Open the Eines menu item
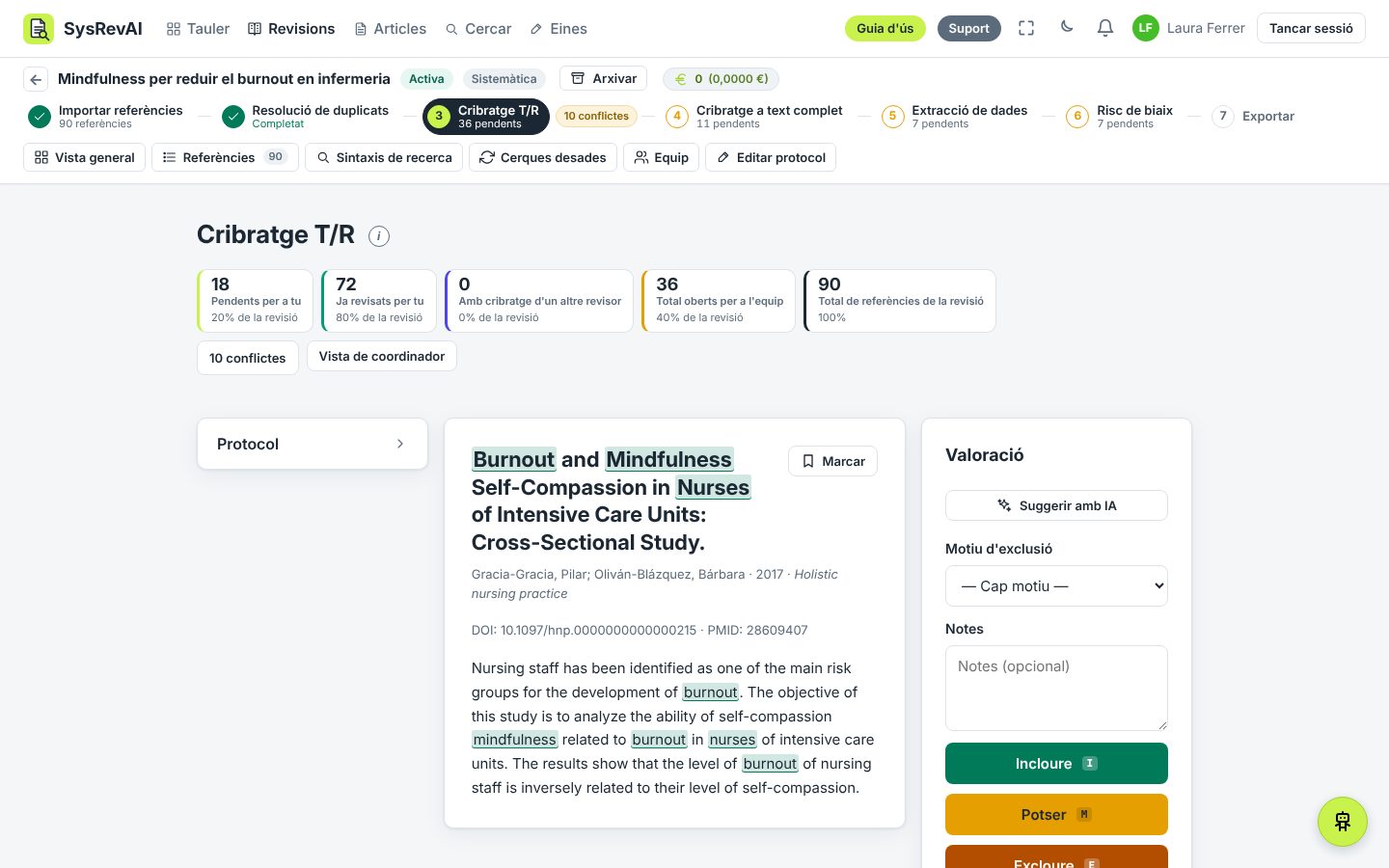The width and height of the screenshot is (1389, 868). pos(558,29)
